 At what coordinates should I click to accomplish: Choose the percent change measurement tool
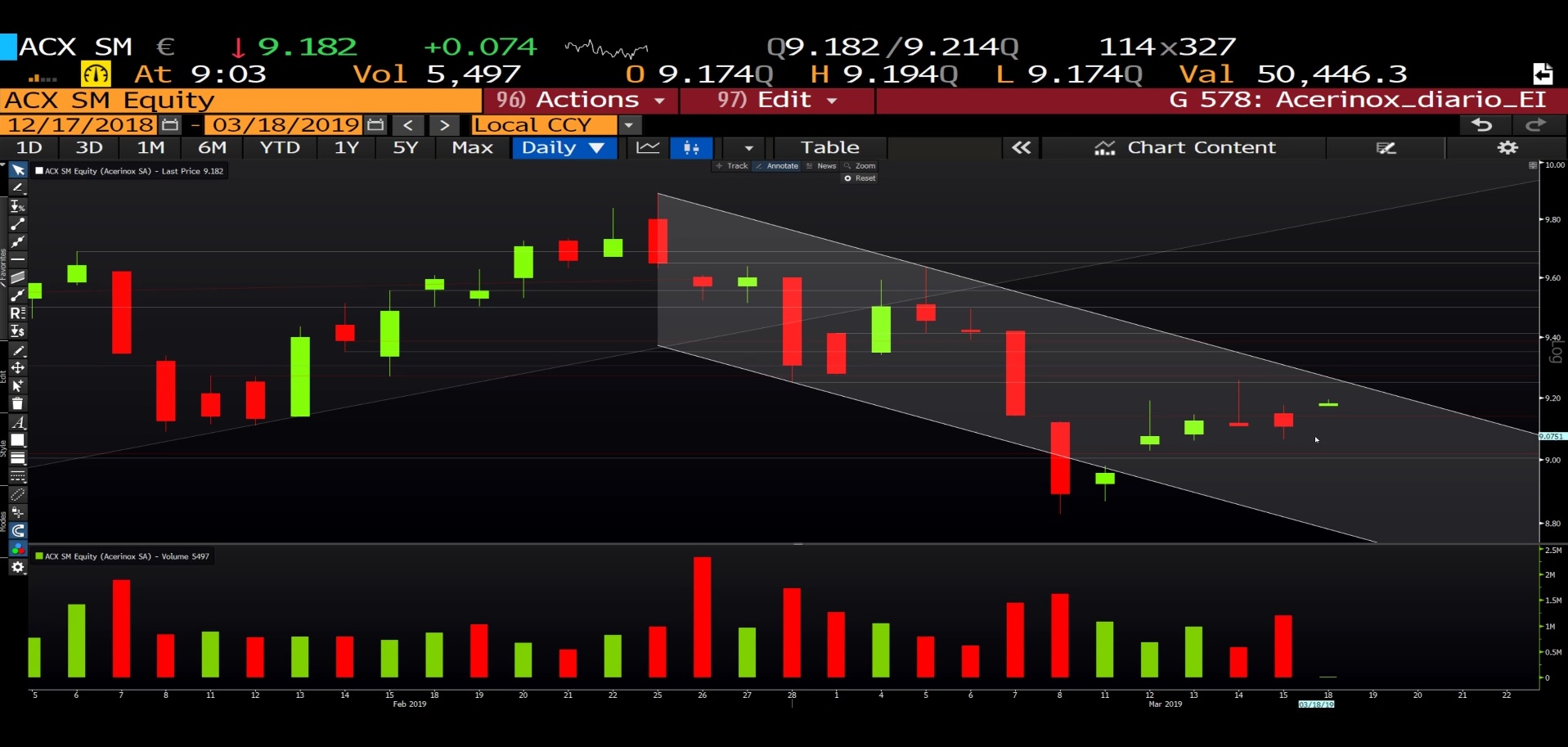click(x=17, y=206)
